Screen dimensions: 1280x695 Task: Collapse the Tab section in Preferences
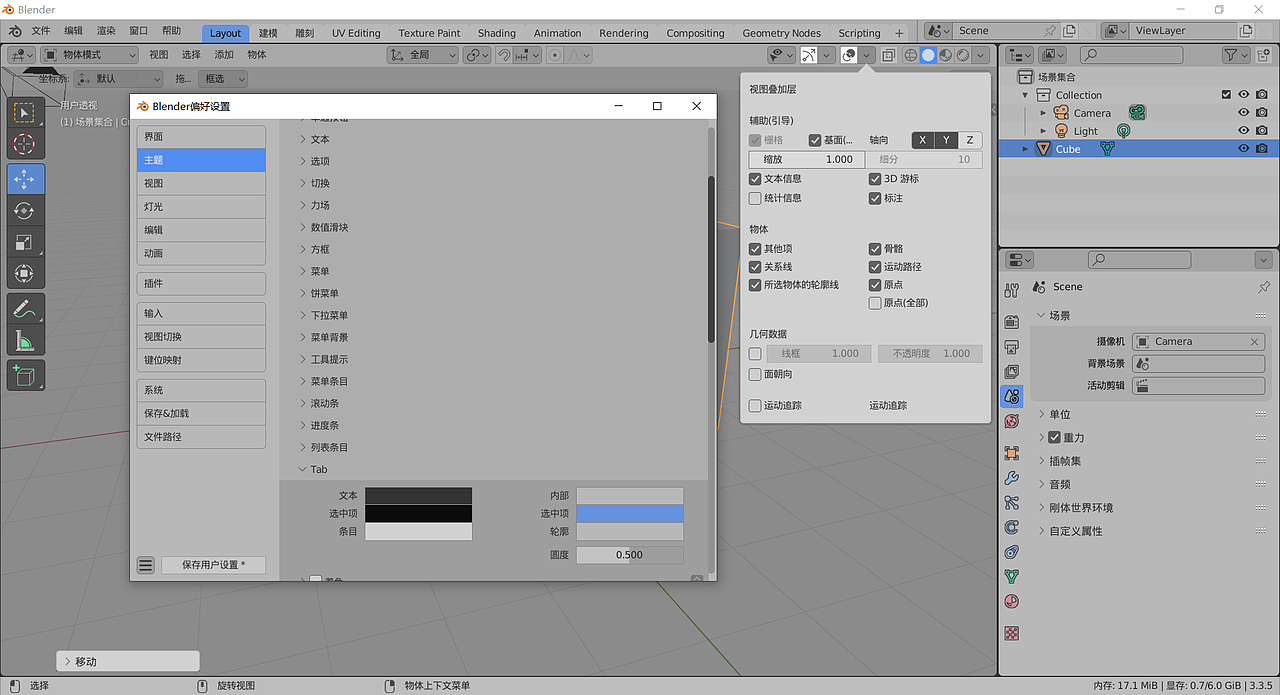pyautogui.click(x=300, y=468)
